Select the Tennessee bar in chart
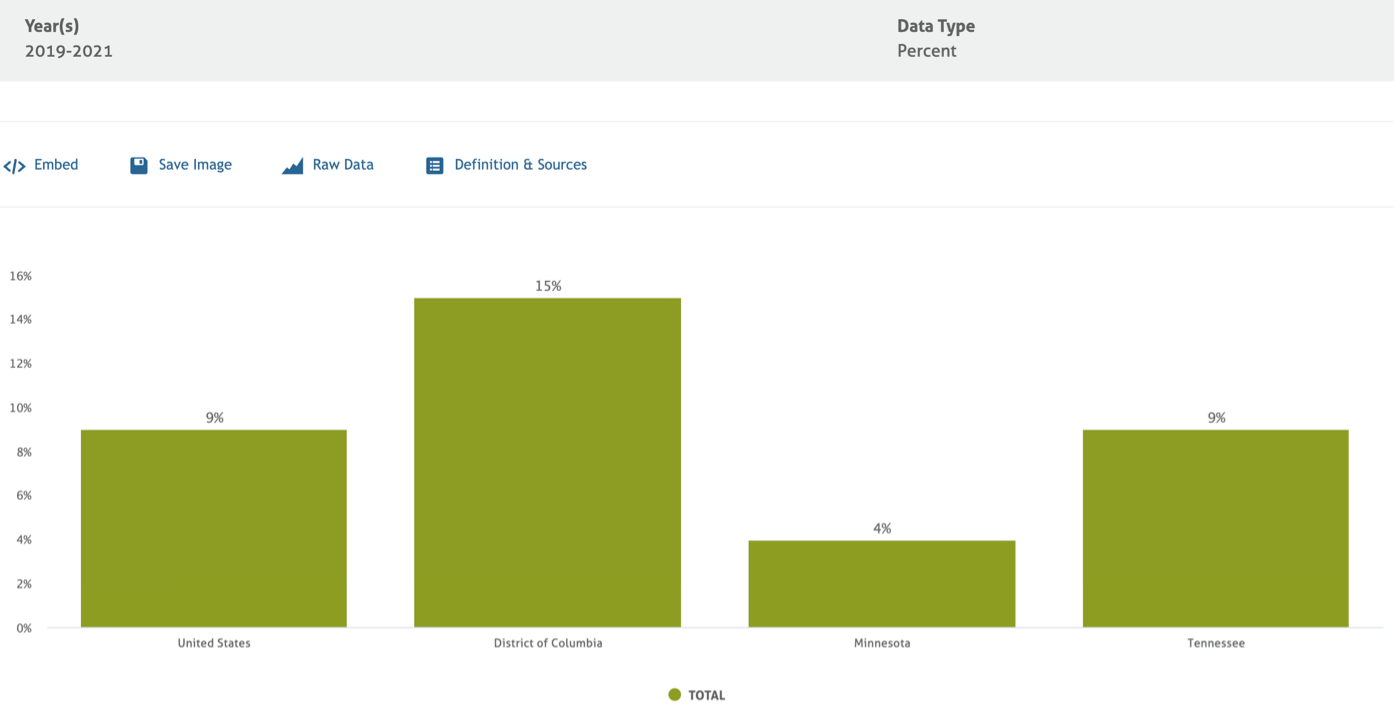The height and width of the screenshot is (716, 1395). click(x=1216, y=528)
